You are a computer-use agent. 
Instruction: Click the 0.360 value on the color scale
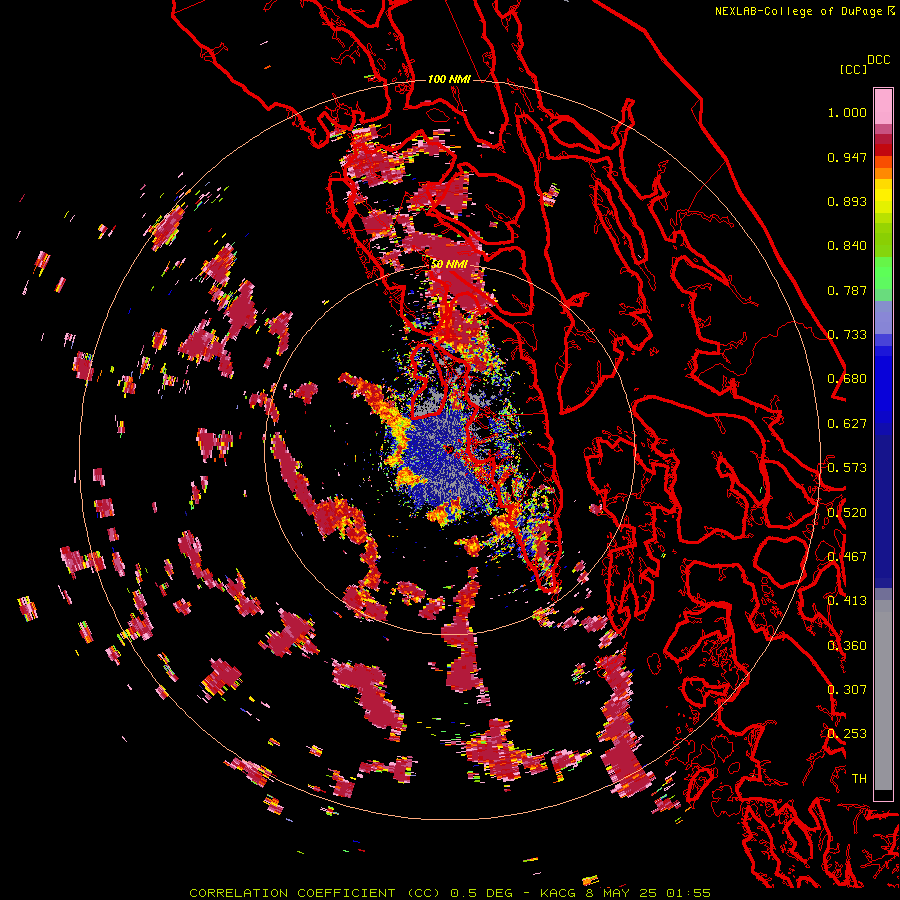pyautogui.click(x=847, y=646)
